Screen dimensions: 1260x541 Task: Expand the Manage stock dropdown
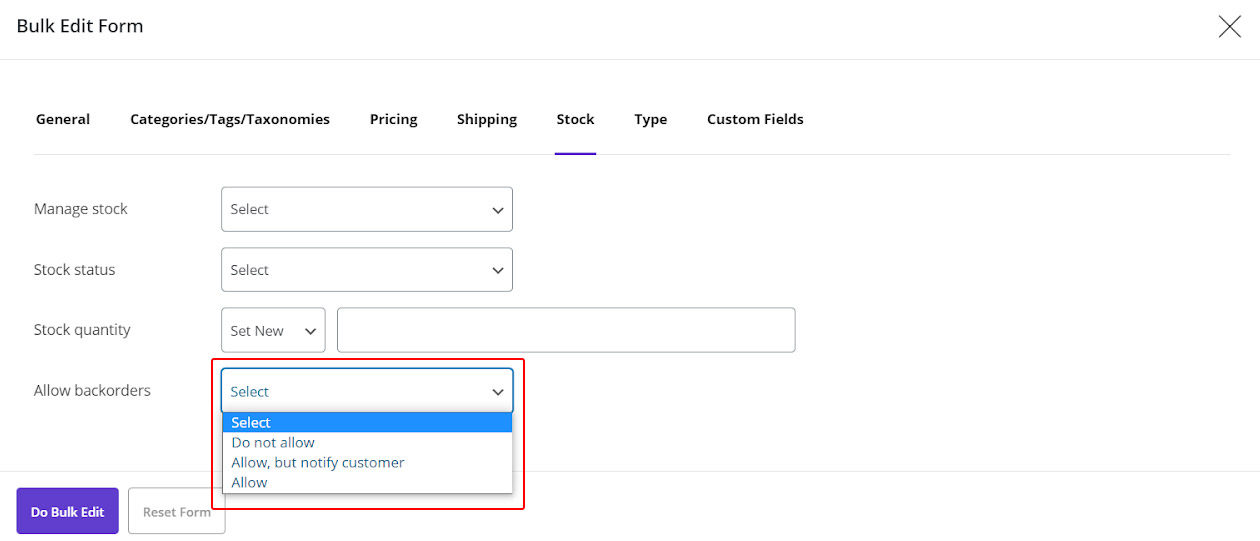366,209
